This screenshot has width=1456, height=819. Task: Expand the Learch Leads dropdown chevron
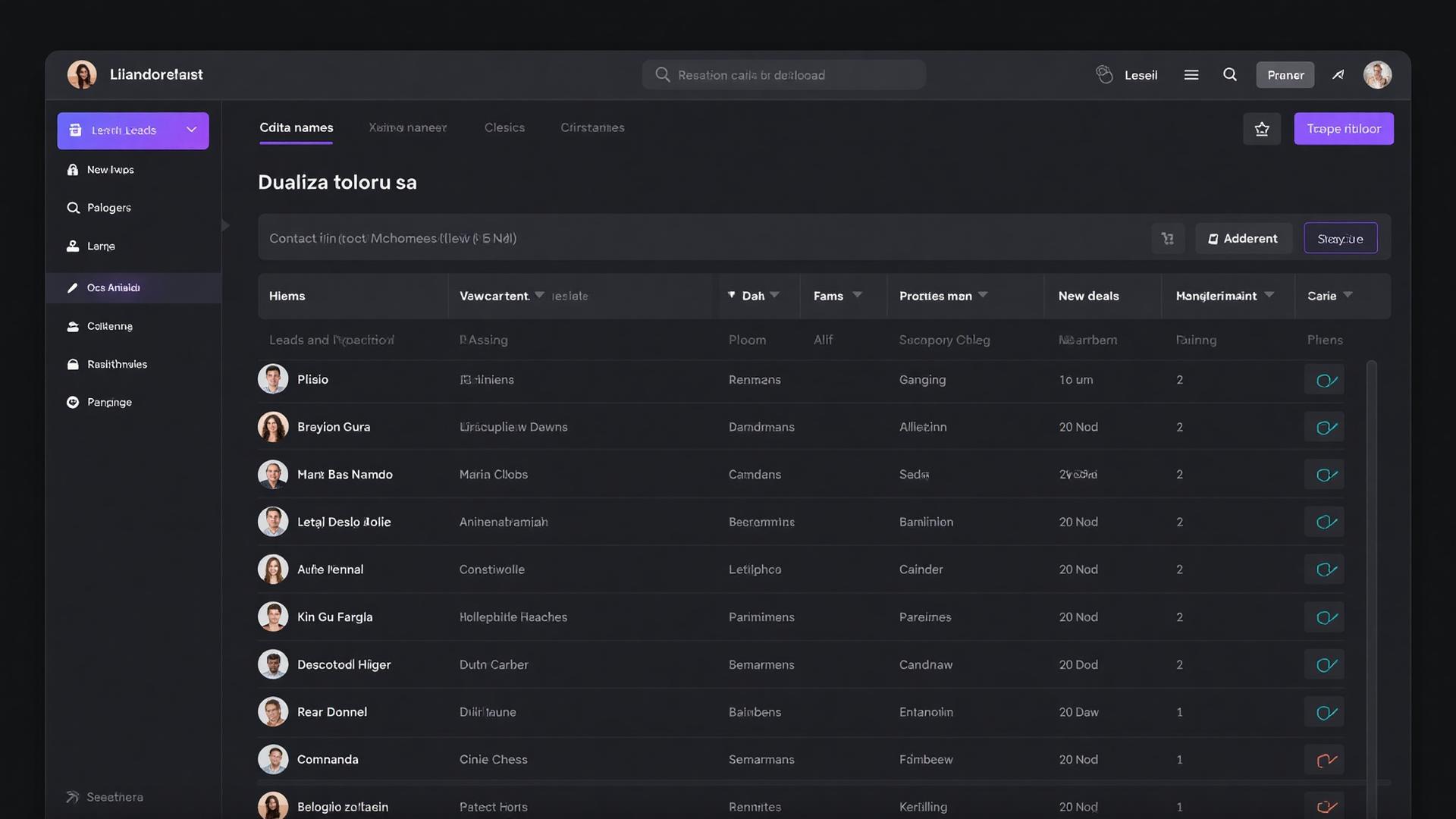[x=192, y=130]
